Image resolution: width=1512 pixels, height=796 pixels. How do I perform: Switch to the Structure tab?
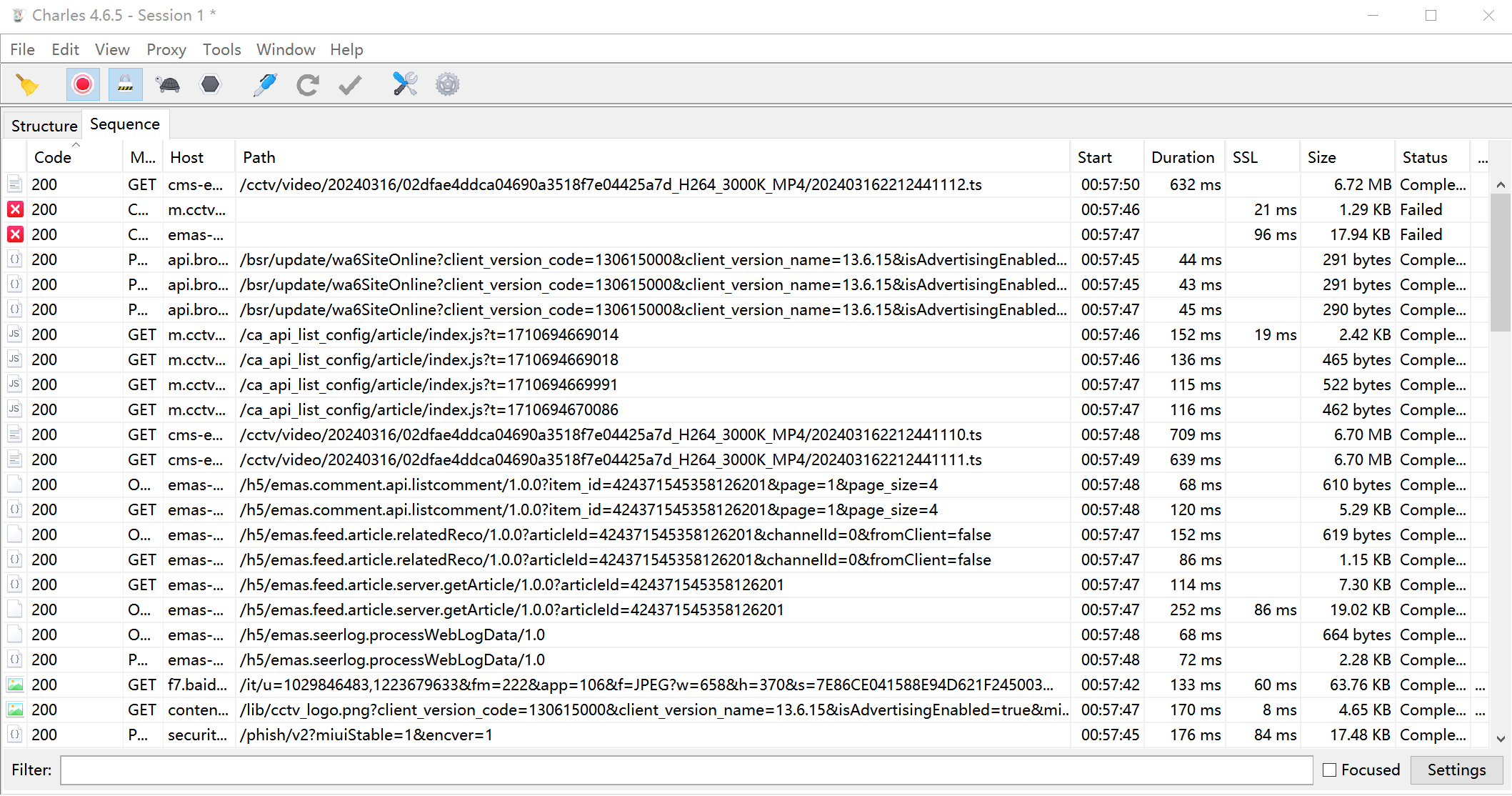point(44,126)
